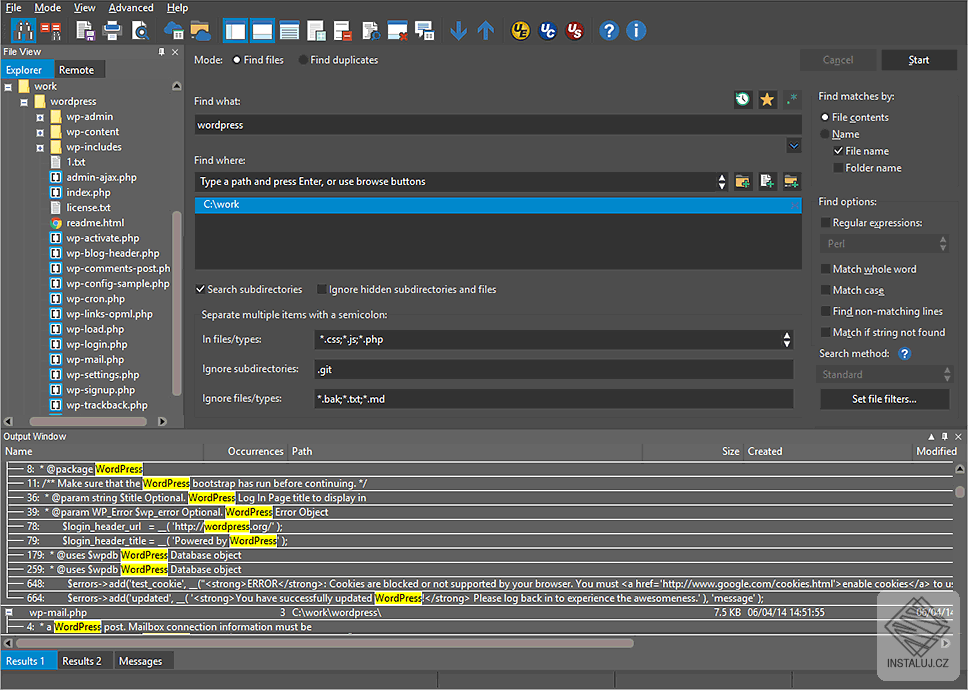Open the Advanced menu
This screenshot has width=968, height=690.
[x=131, y=8]
